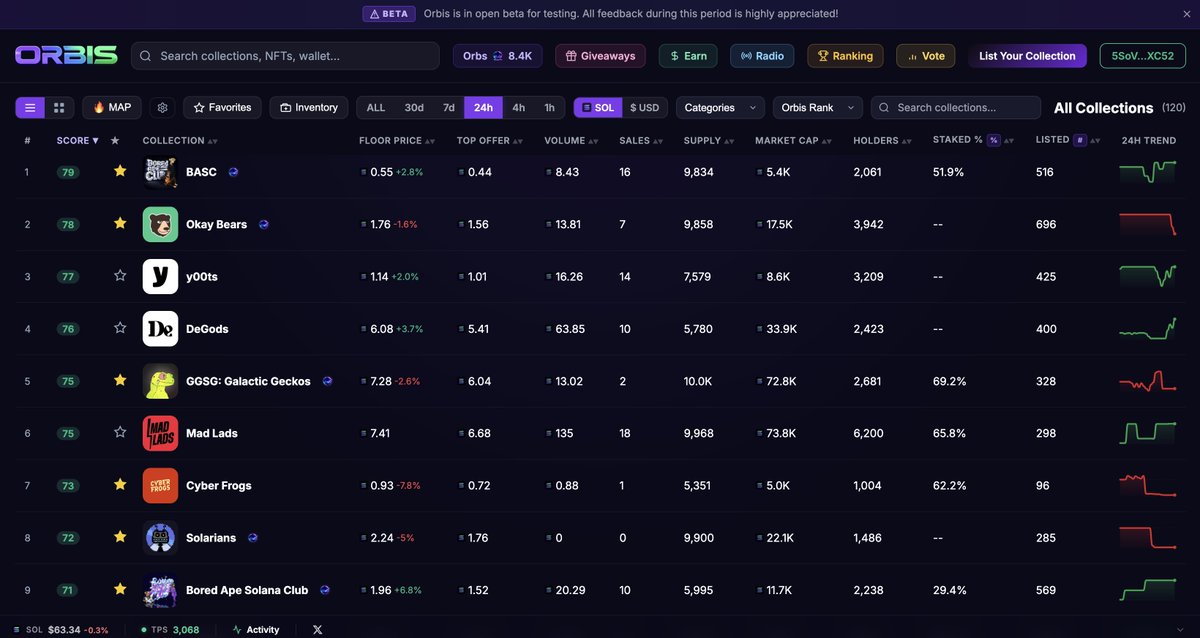Open the Radio feature
The height and width of the screenshot is (638, 1200).
coord(762,56)
